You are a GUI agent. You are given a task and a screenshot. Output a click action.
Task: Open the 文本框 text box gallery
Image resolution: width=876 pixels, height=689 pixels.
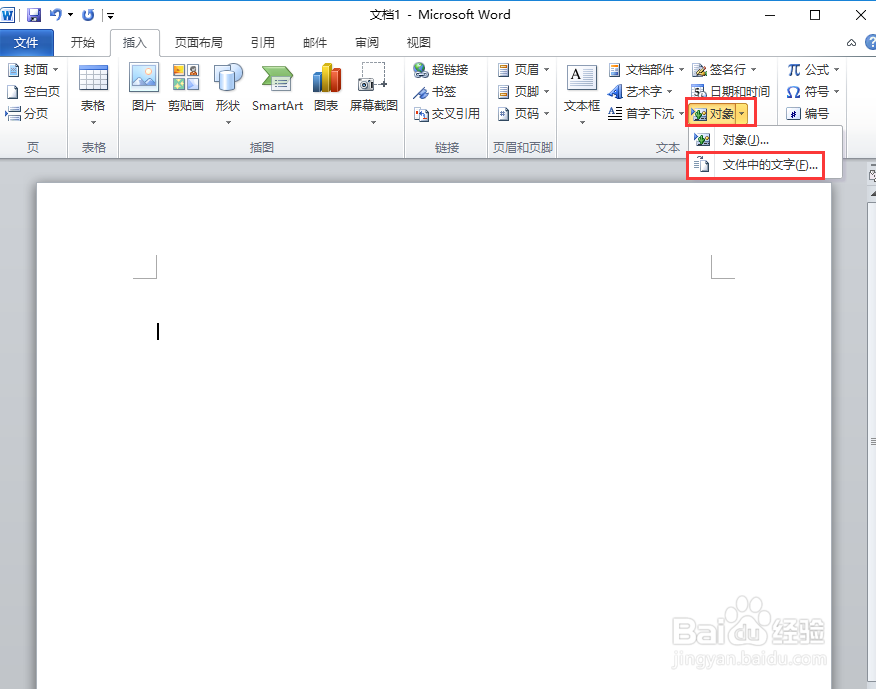(x=582, y=94)
